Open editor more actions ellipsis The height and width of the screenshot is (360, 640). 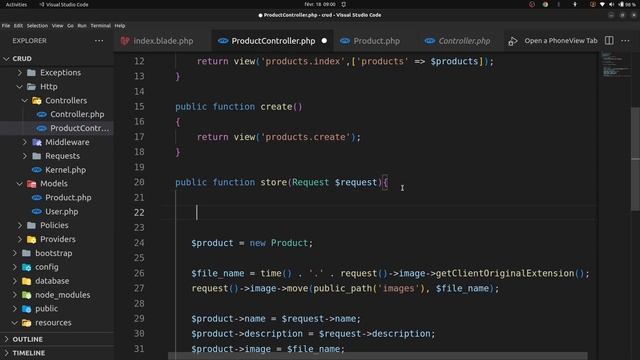[x=625, y=41]
